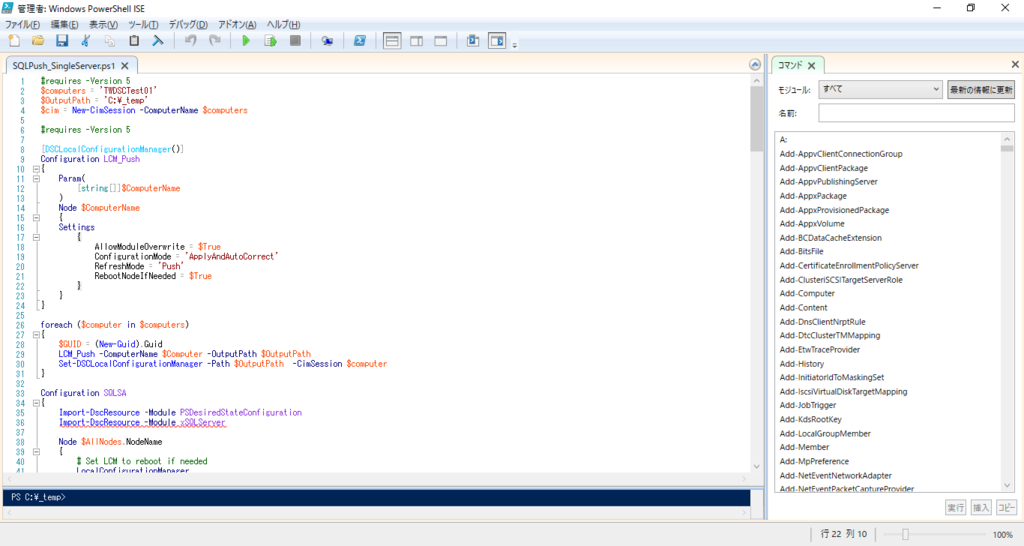Image resolution: width=1024 pixels, height=546 pixels.
Task: Toggle the command add-on pane icon
Action: (x=498, y=41)
